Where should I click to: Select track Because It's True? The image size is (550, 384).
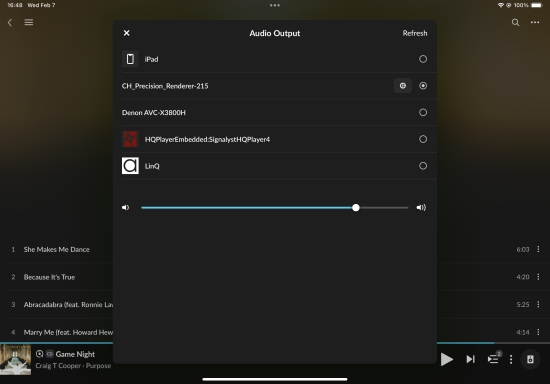tap(49, 277)
